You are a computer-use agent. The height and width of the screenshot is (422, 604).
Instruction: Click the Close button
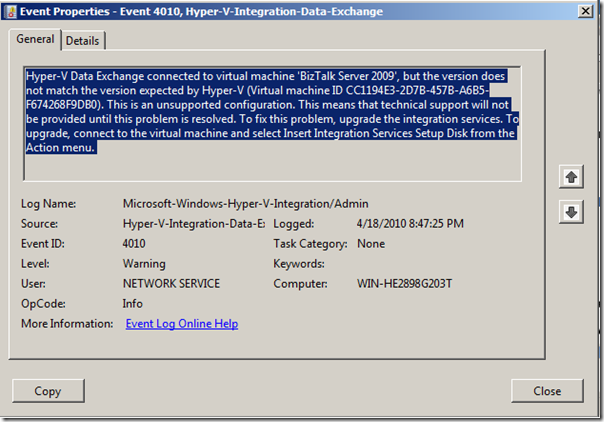pyautogui.click(x=547, y=391)
